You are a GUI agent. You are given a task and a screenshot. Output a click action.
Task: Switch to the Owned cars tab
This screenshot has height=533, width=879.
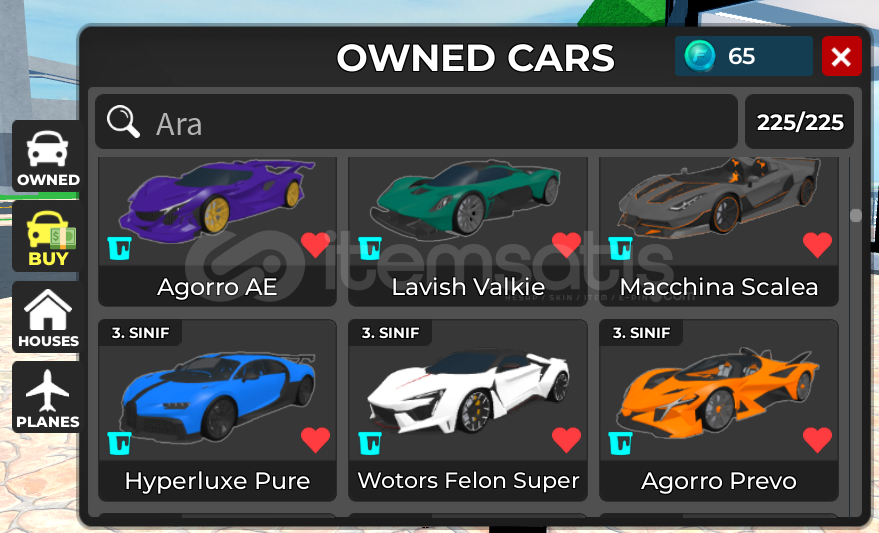click(47, 156)
